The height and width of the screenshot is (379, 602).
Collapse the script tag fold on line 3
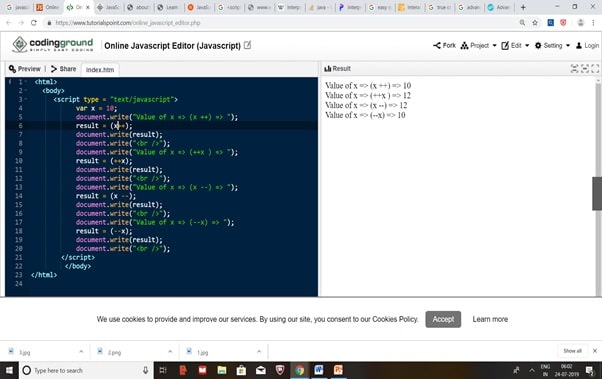(26, 99)
